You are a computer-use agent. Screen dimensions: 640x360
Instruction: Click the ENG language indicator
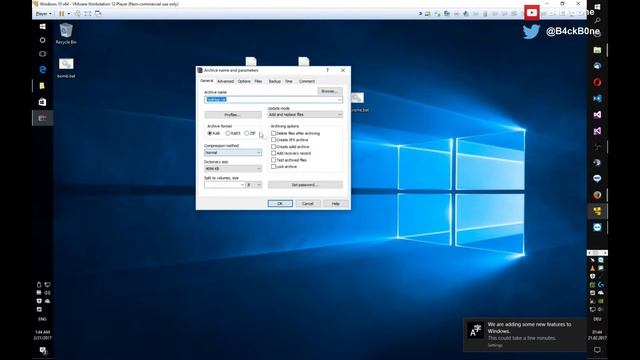pos(42,319)
